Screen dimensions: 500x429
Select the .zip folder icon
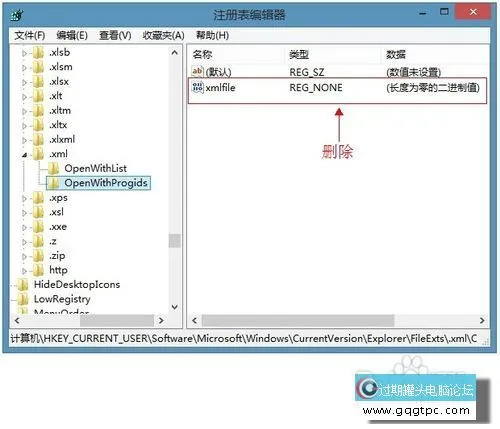[38, 256]
